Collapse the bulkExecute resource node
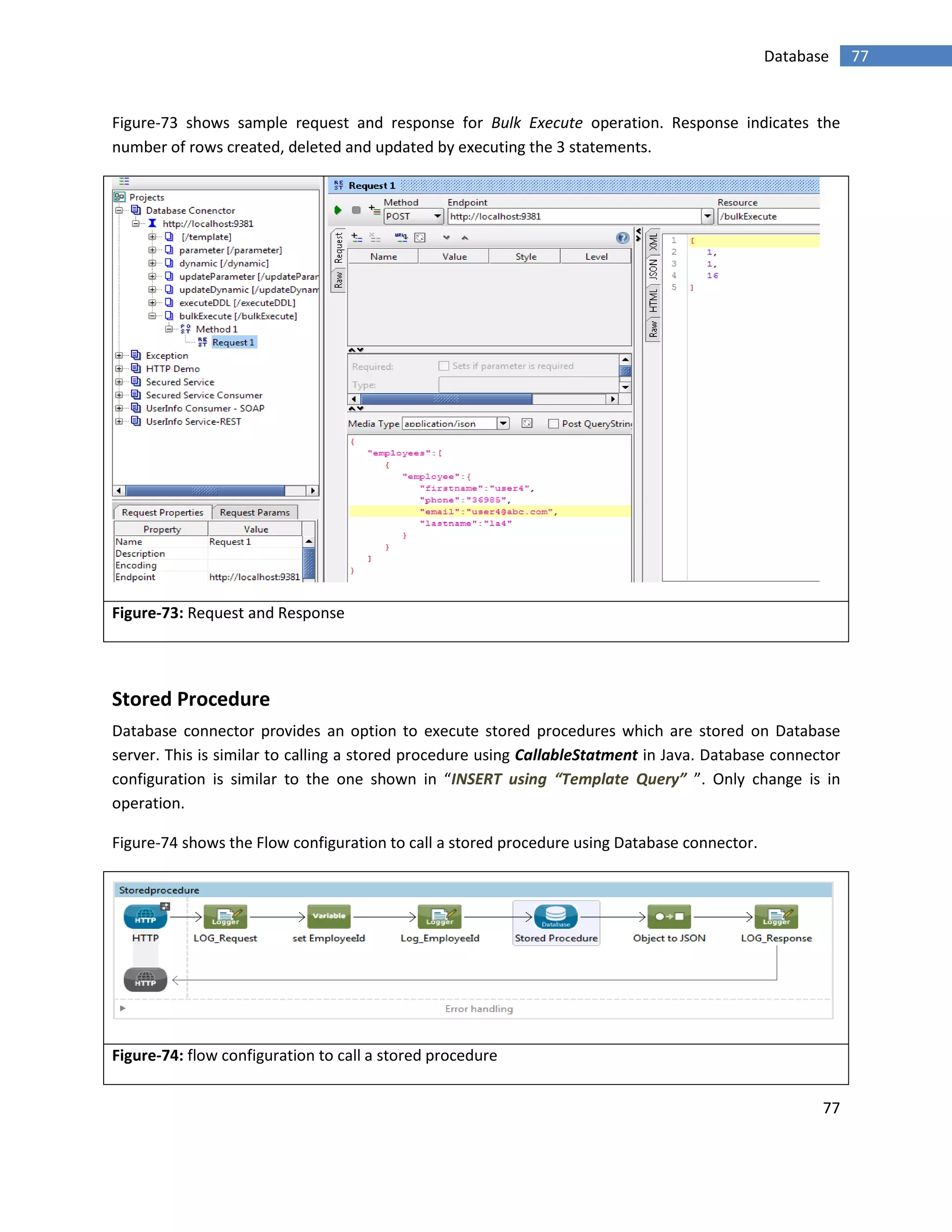Screen dimensions: 952x1232 pyautogui.click(x=152, y=316)
